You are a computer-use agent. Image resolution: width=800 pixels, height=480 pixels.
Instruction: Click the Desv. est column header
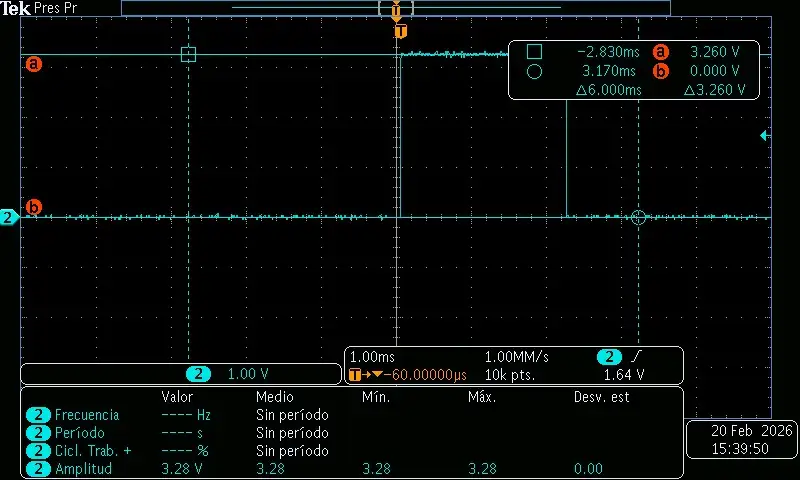[602, 397]
